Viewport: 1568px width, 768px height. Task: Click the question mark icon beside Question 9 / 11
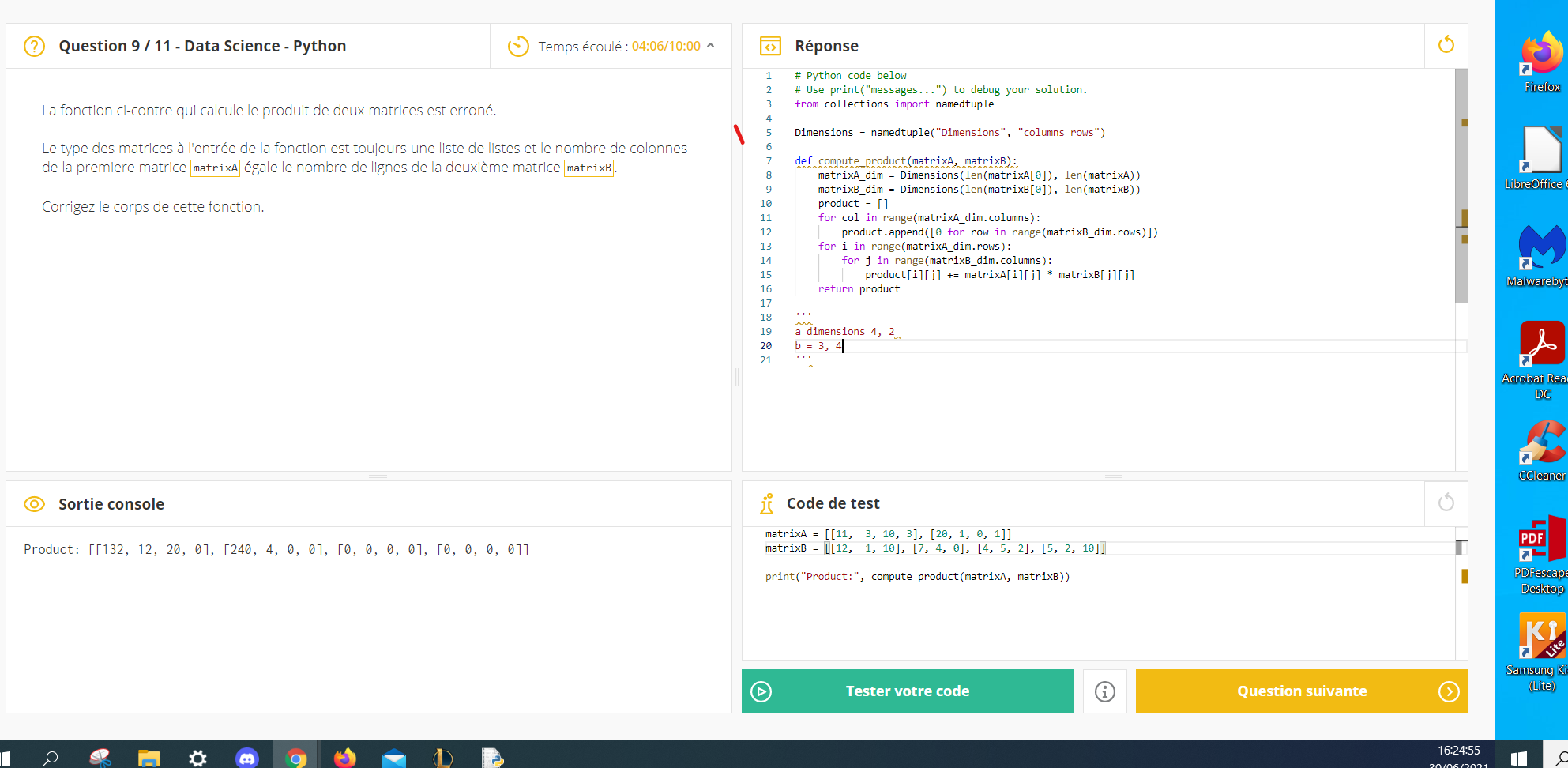tap(34, 46)
